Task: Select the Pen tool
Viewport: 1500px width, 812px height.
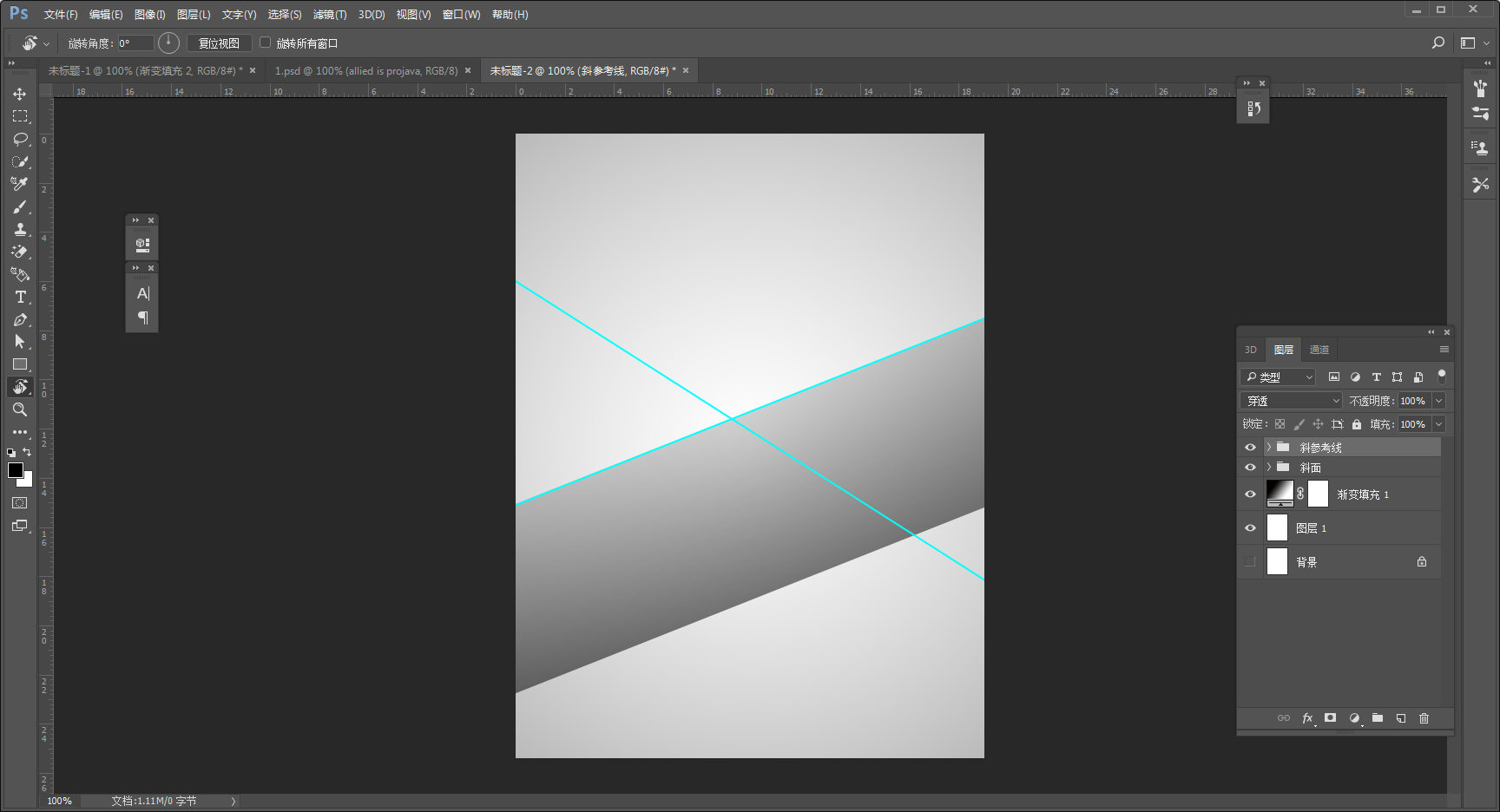Action: point(20,319)
